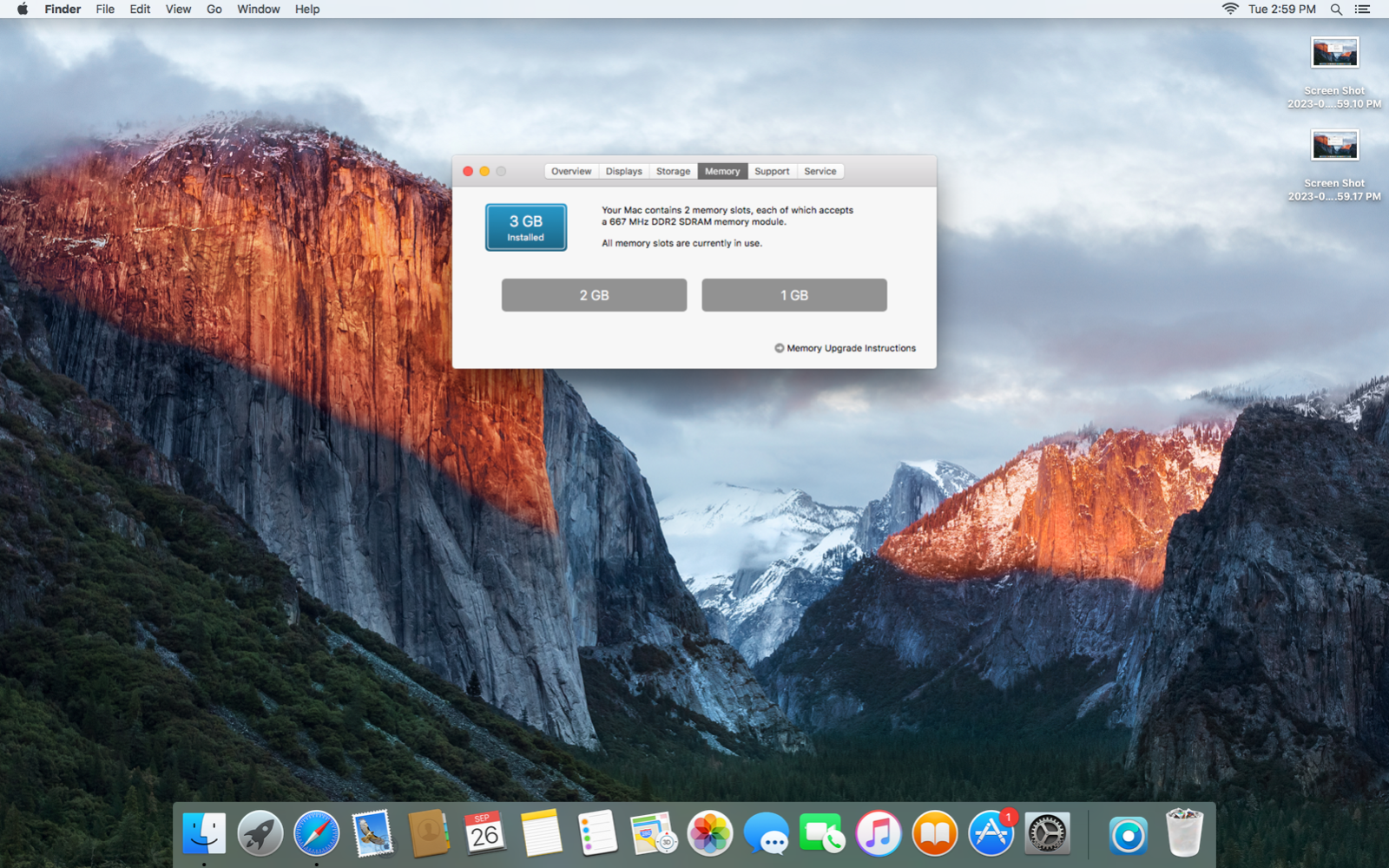Open the Go menu in the menu bar
This screenshot has width=1389, height=868.
click(x=214, y=9)
